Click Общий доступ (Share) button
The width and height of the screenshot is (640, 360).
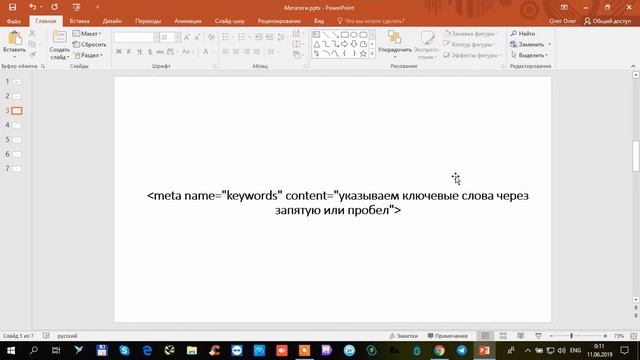pyautogui.click(x=608, y=21)
